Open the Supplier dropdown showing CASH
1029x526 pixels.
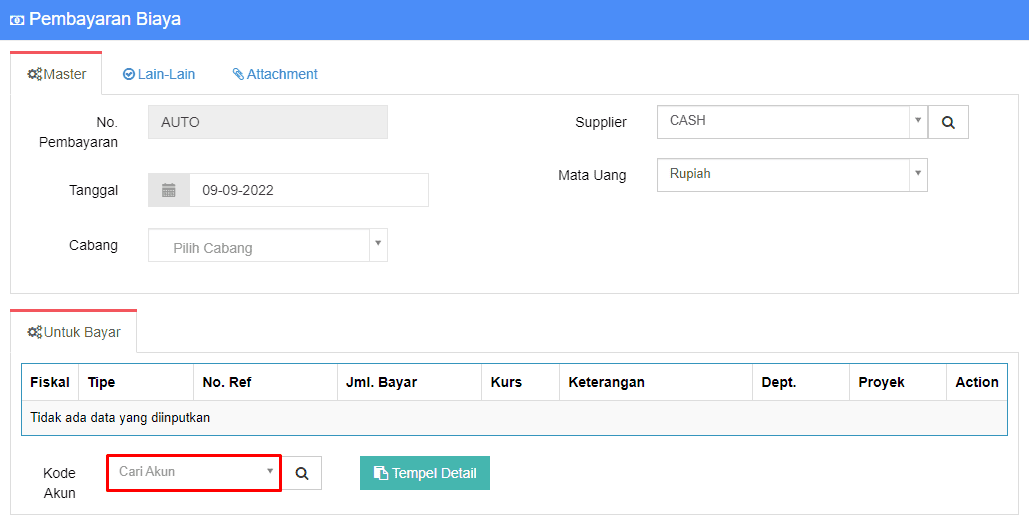coord(791,122)
